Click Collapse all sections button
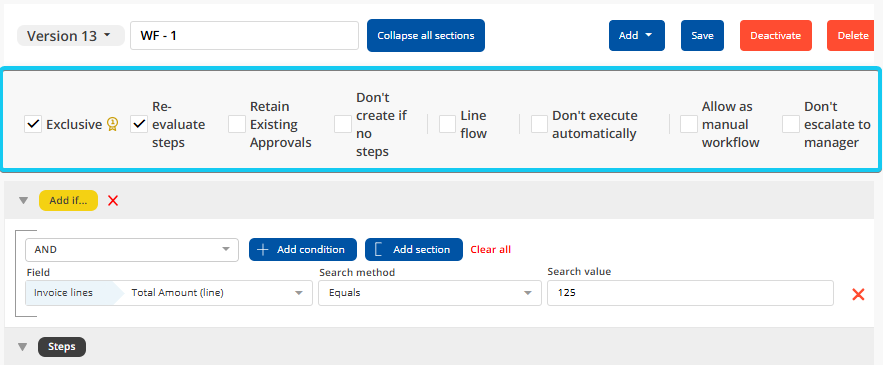Image resolution: width=883 pixels, height=365 pixels. 426,35
